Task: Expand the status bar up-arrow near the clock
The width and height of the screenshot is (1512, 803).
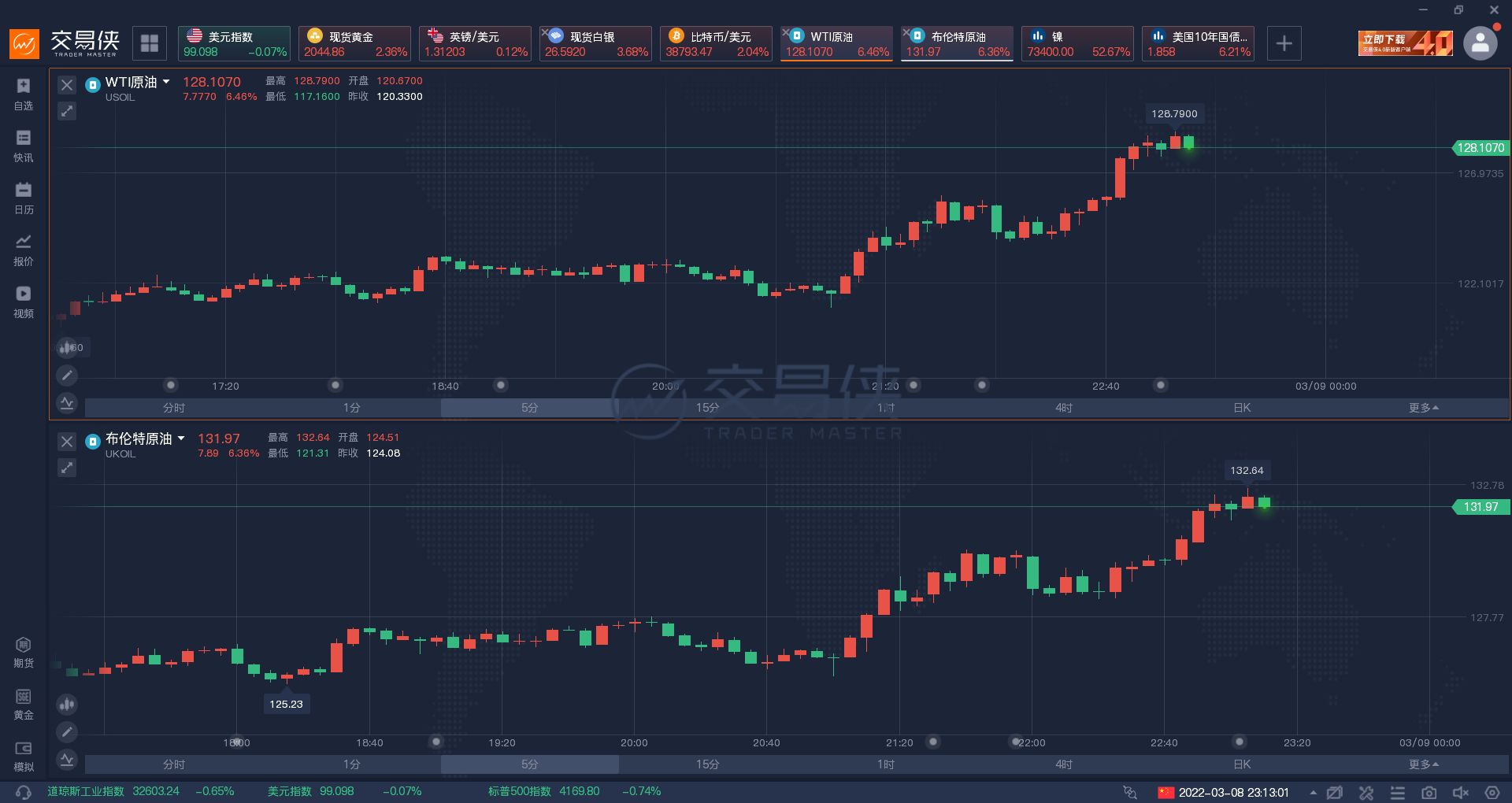Action: coord(1313,792)
